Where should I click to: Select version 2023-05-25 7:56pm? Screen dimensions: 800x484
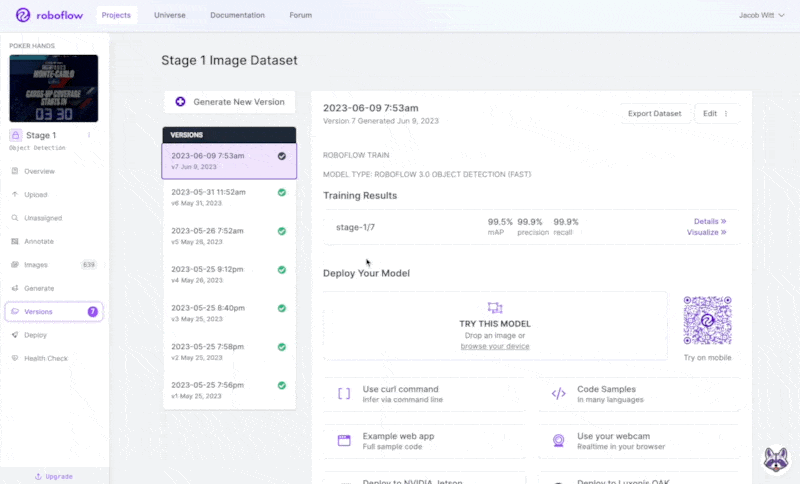tap(229, 390)
